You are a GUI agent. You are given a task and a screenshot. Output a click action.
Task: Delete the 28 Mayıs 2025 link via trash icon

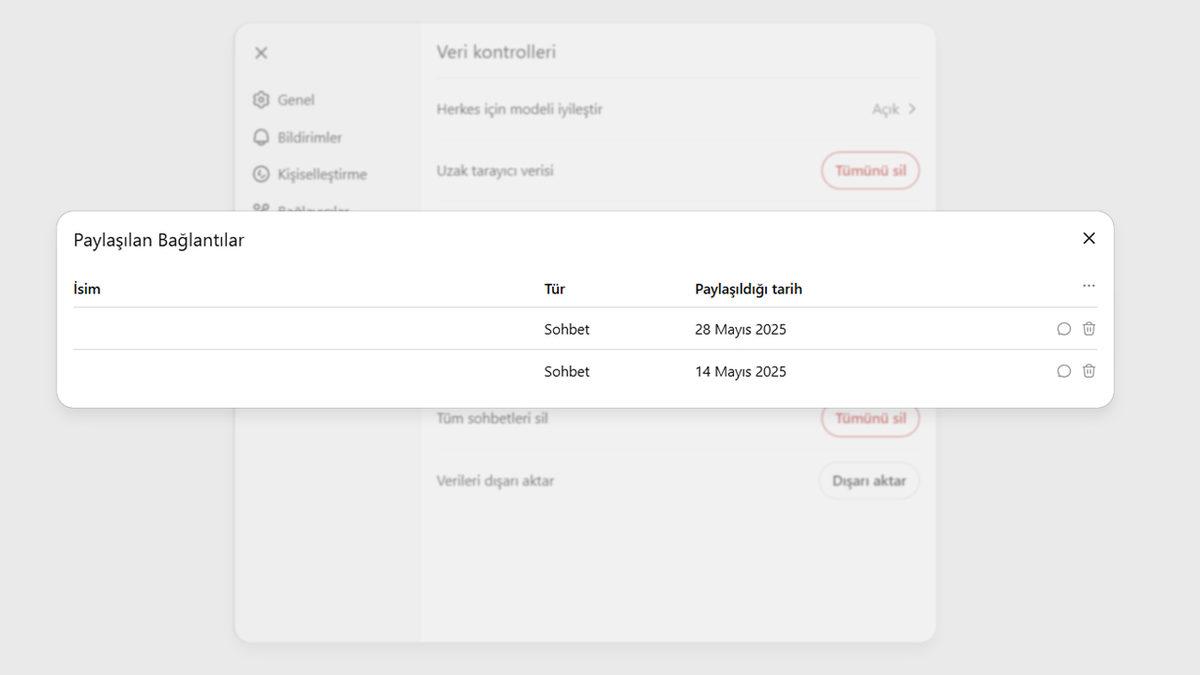tap(1088, 328)
